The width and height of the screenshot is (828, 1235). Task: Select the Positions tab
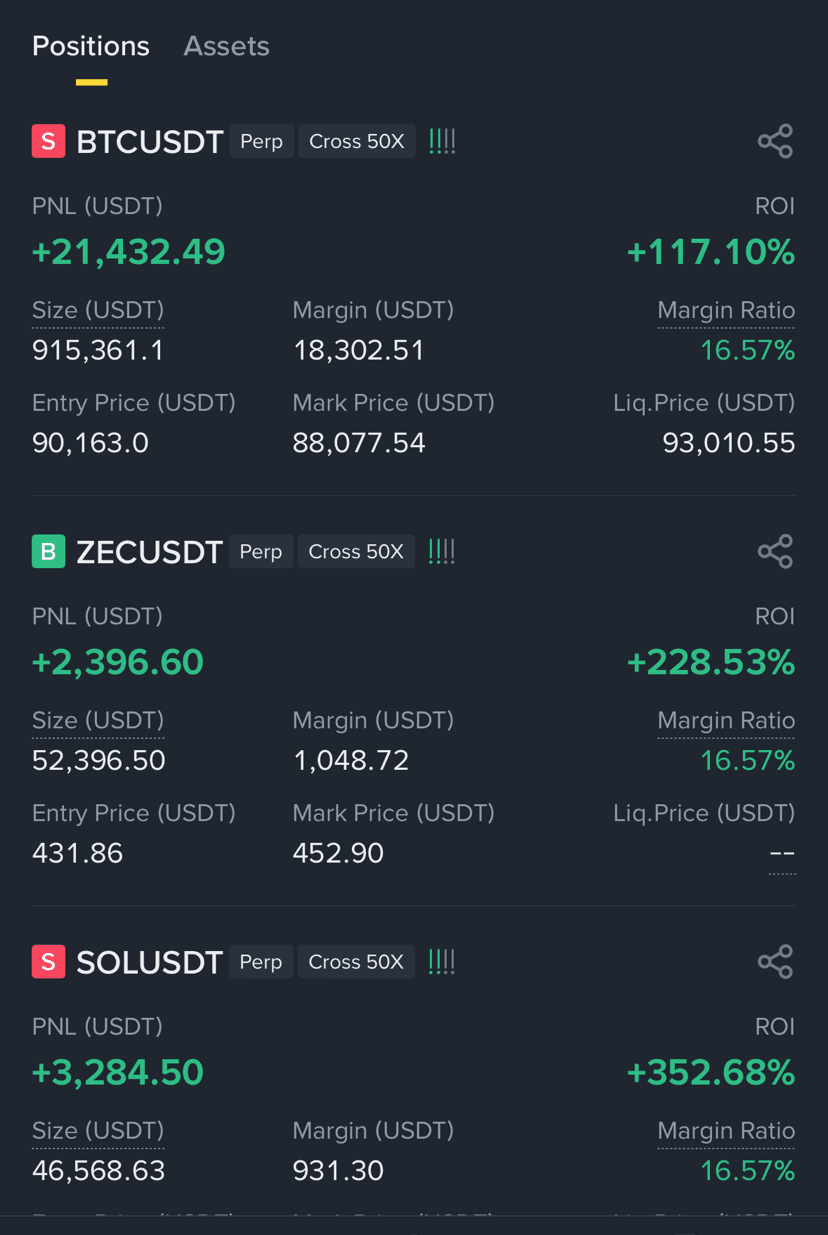click(91, 46)
